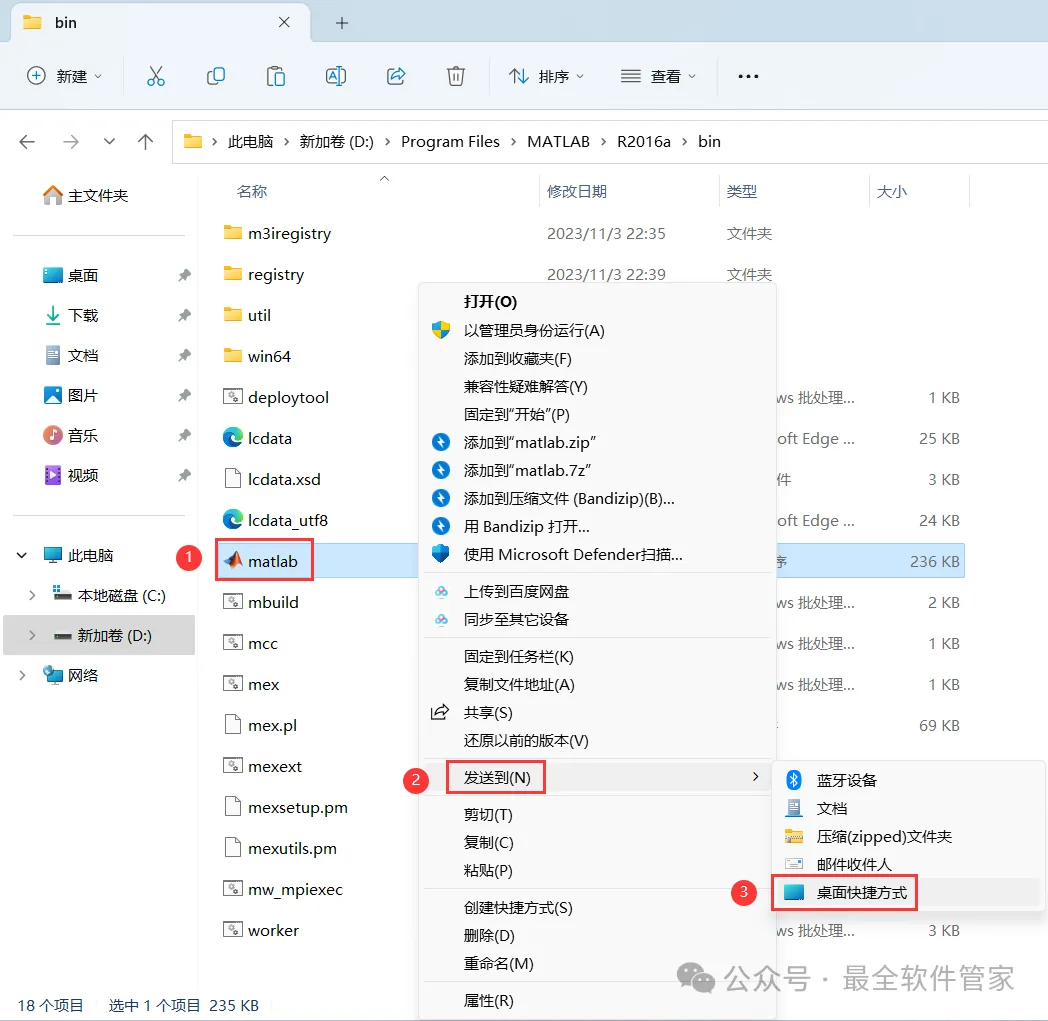Choose 共享(S) in context menu

488,713
